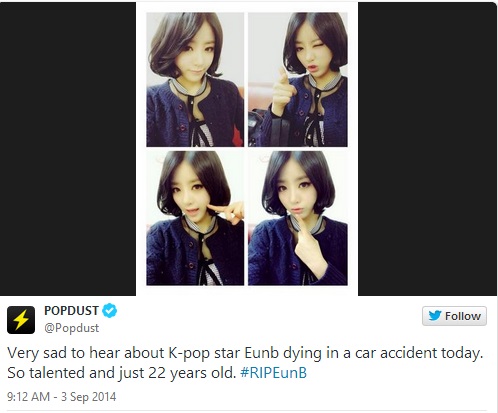498x413 pixels.
Task: Click the word 'Follow' on the button
Action: pos(463,316)
